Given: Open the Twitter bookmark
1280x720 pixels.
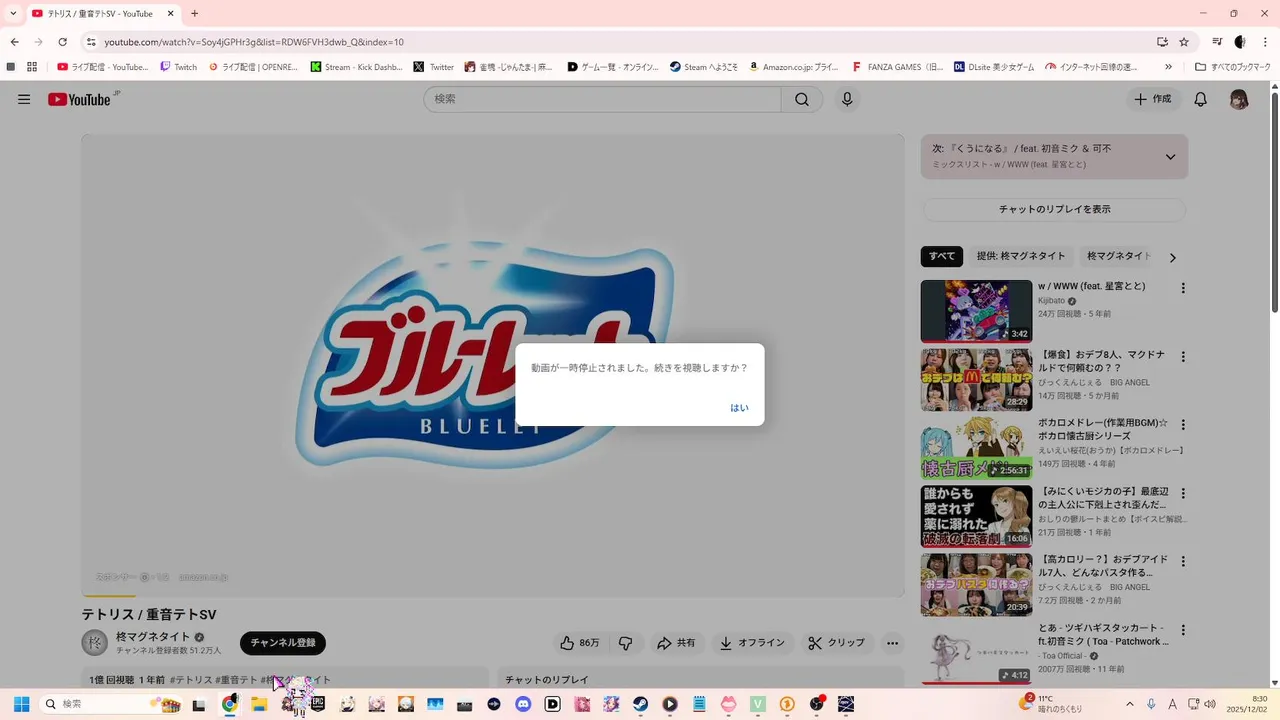Looking at the screenshot, I should pyautogui.click(x=434, y=67).
